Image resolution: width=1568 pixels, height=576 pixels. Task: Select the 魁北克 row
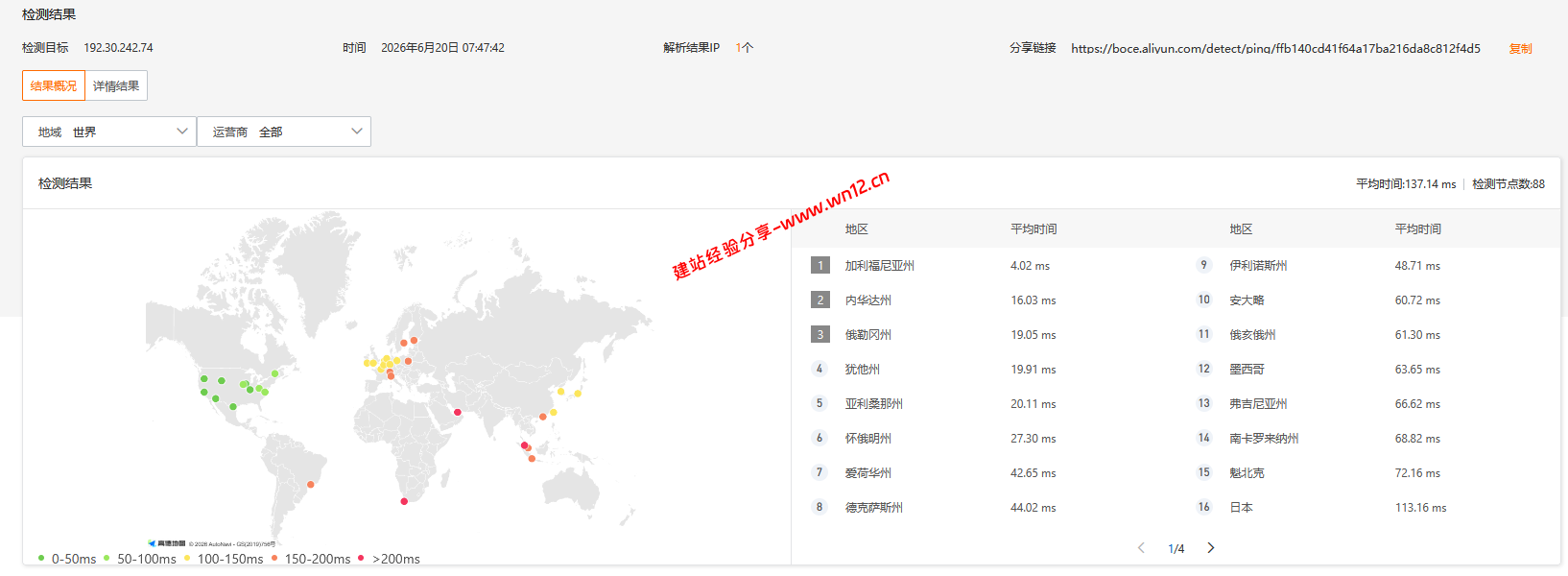click(1367, 473)
